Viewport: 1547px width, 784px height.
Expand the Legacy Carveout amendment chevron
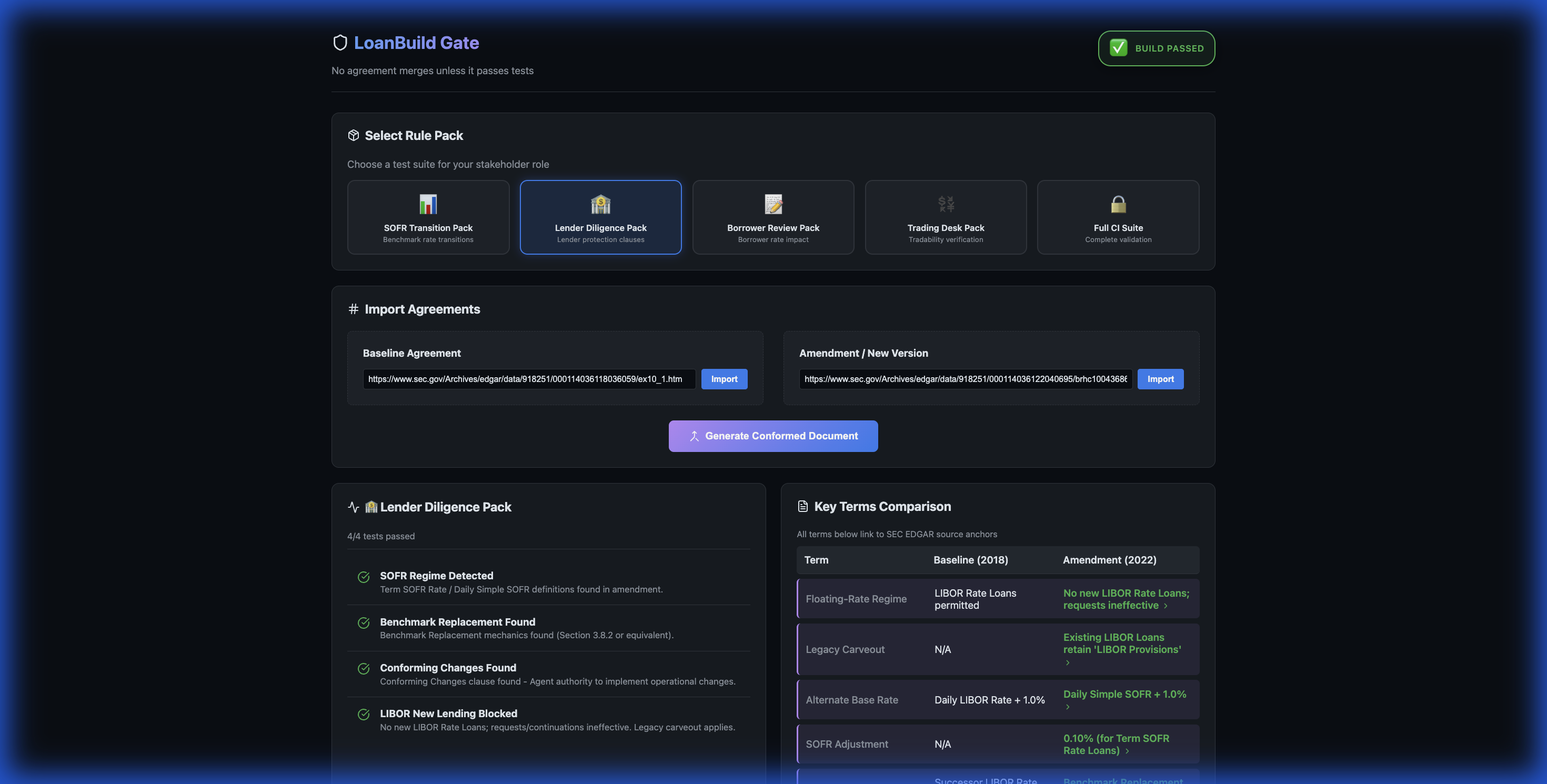point(1067,663)
